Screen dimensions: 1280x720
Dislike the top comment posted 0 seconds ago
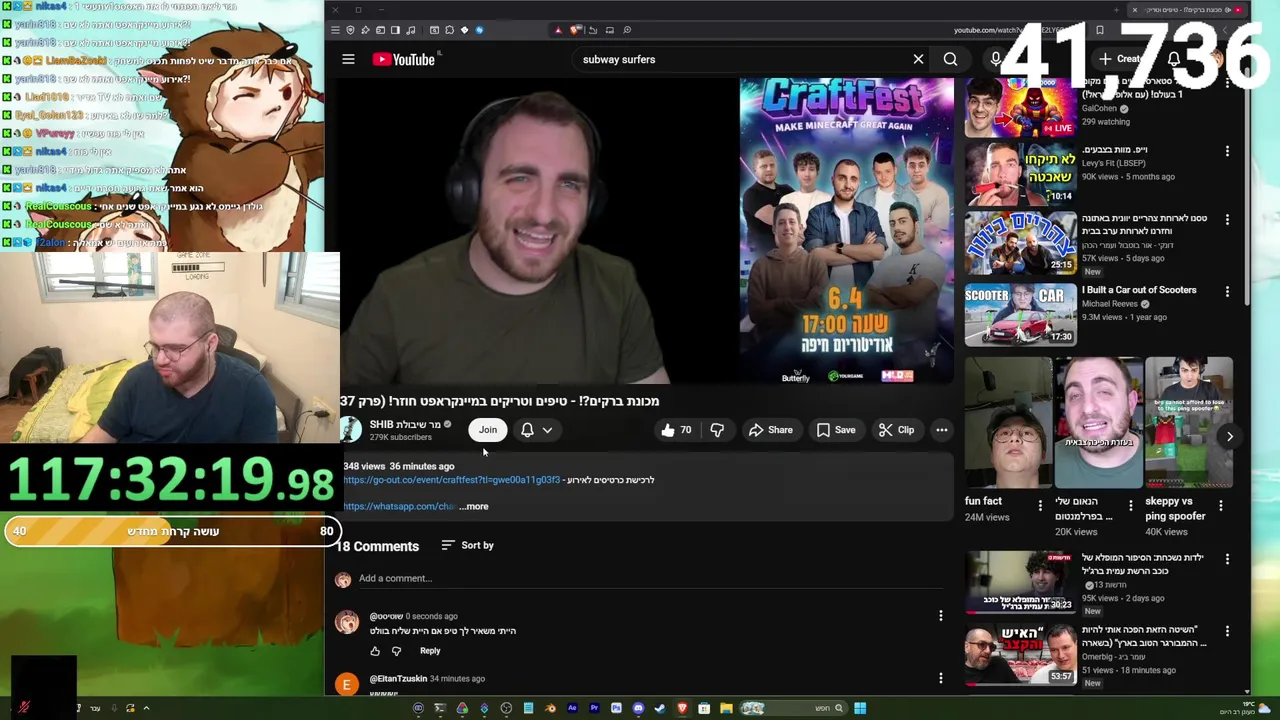coord(396,651)
